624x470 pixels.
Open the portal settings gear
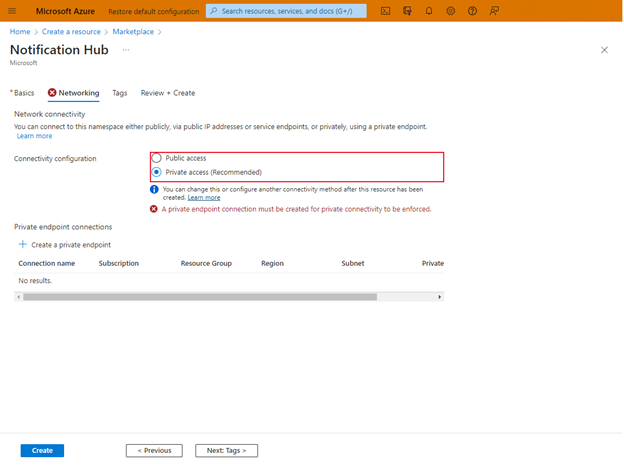(450, 11)
